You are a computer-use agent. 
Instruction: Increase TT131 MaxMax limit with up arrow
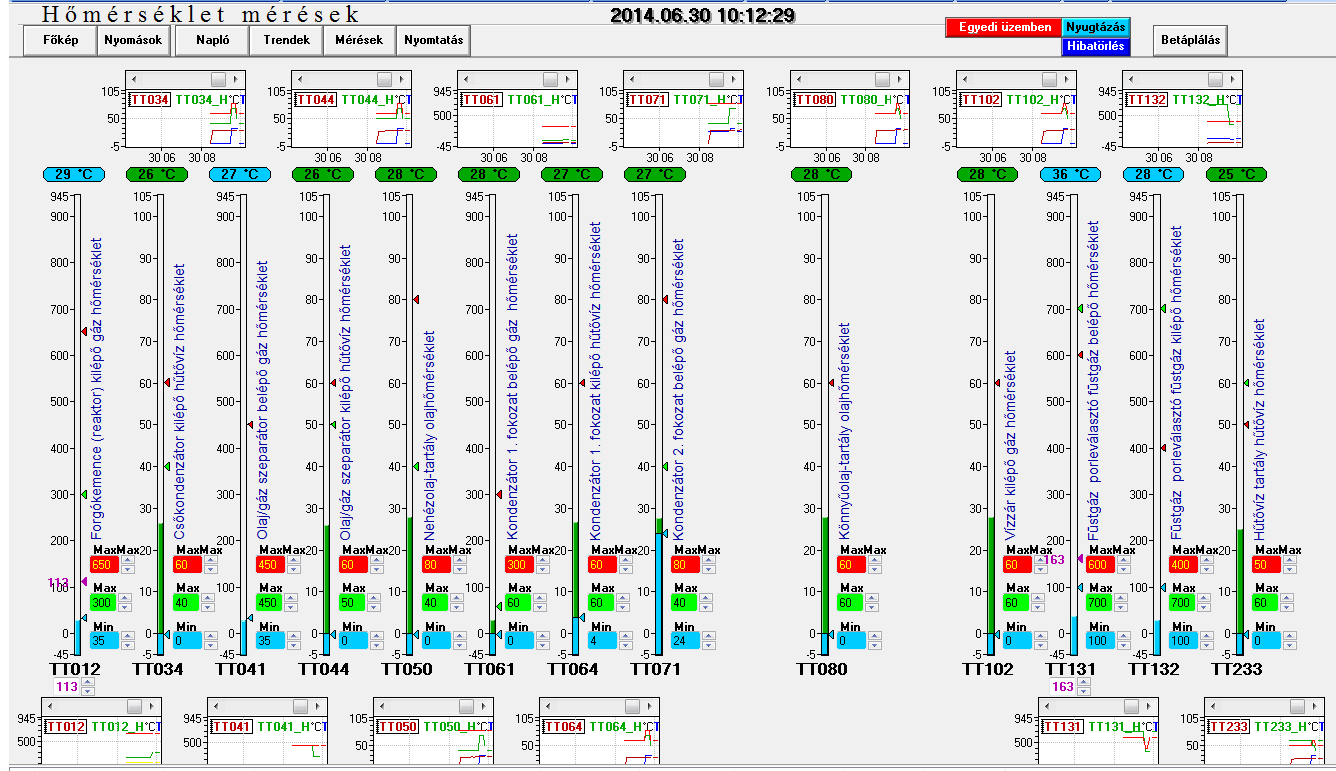(x=1121, y=560)
